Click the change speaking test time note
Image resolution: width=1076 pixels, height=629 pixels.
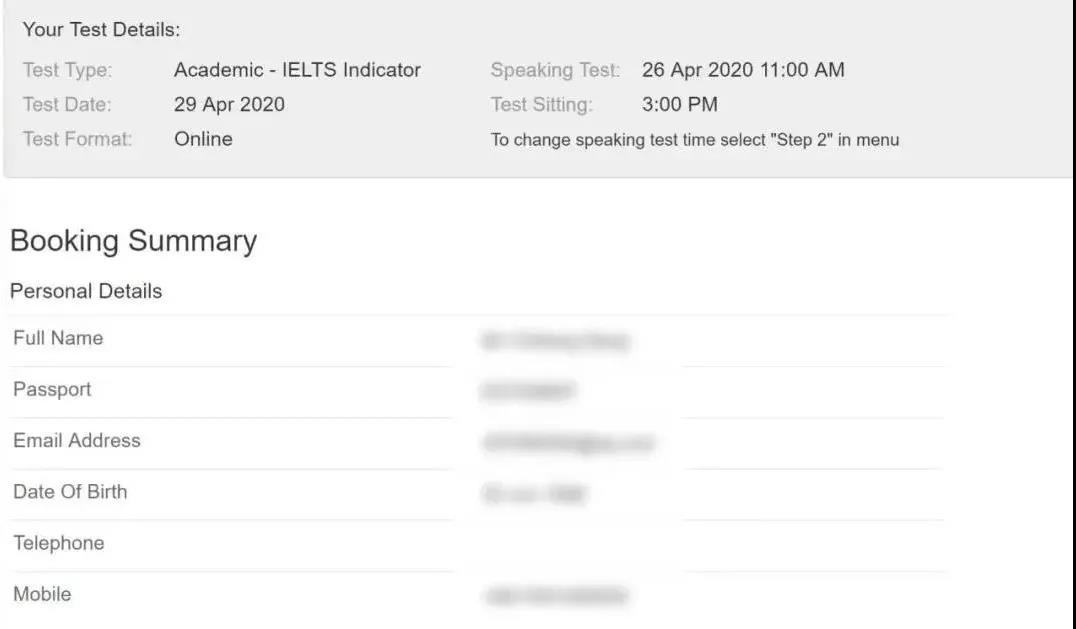[x=694, y=140]
